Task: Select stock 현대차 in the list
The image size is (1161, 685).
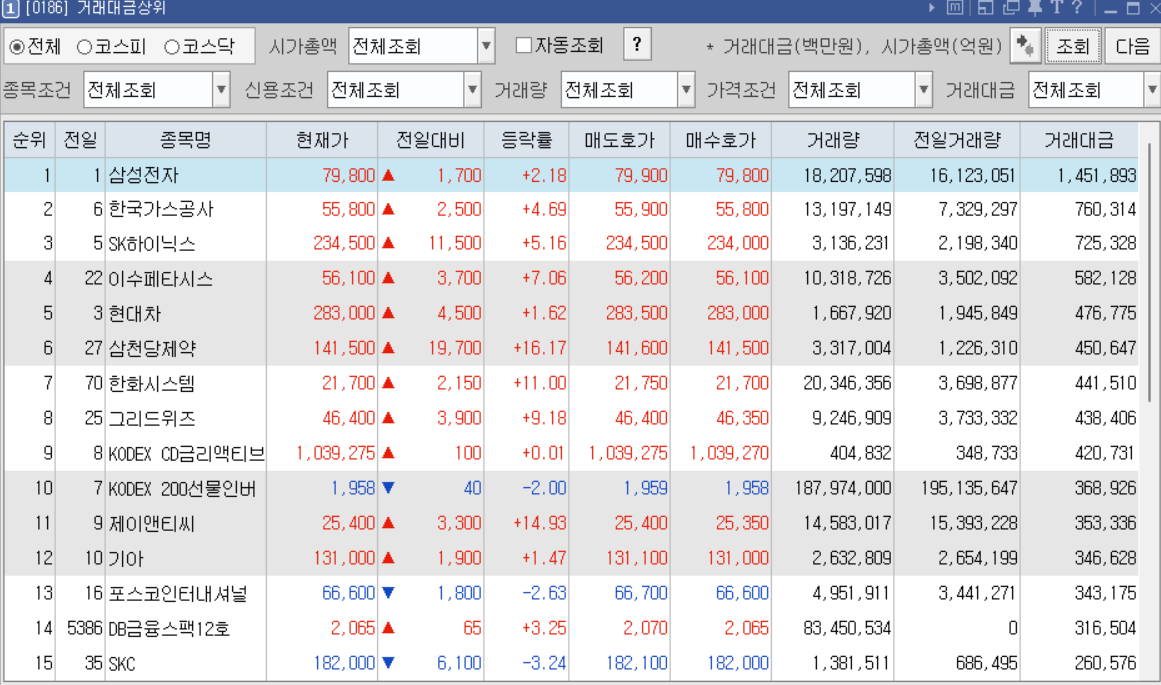Action: [x=135, y=314]
